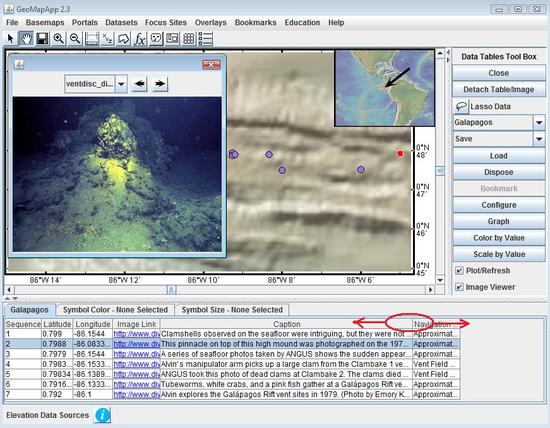Open the Education menu
The height and width of the screenshot is (428, 550).
pyautogui.click(x=302, y=22)
